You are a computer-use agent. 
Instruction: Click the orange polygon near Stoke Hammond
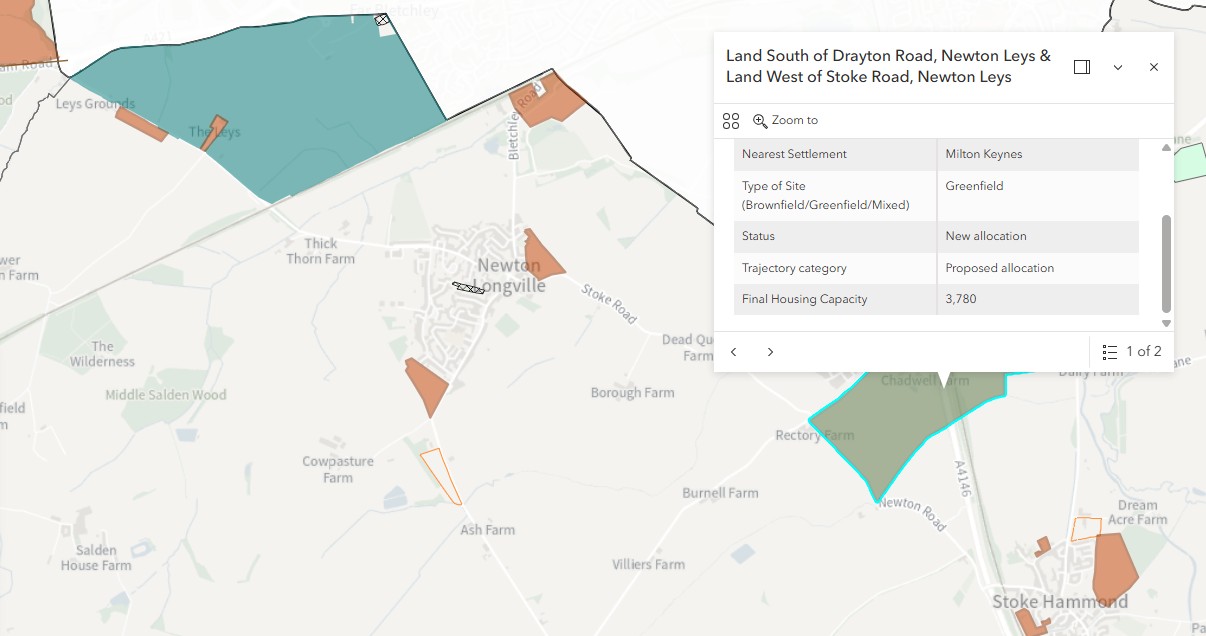pyautogui.click(x=1114, y=568)
